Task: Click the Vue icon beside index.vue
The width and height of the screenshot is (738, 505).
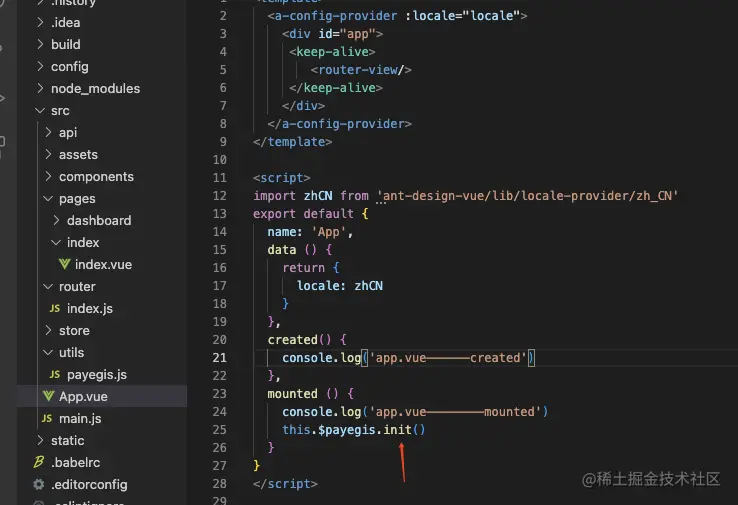Action: coord(64,264)
